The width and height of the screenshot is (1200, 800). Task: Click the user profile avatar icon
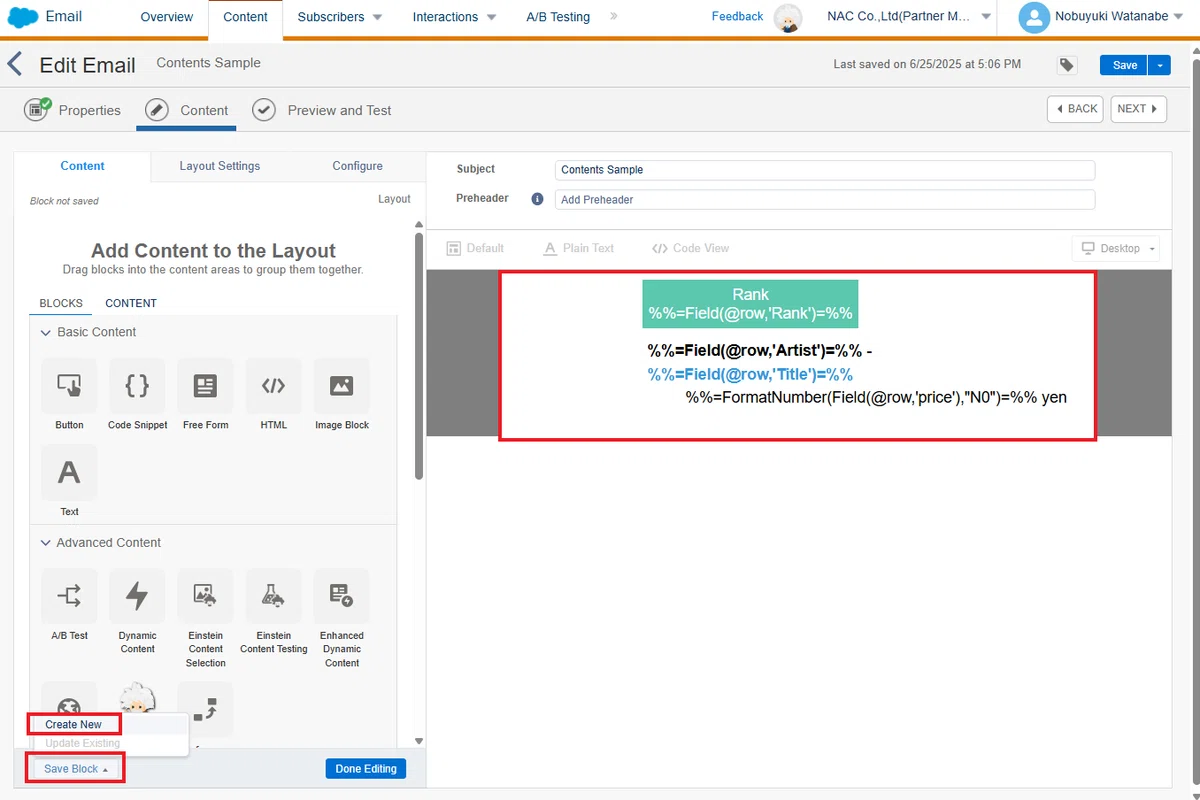[x=1034, y=17]
